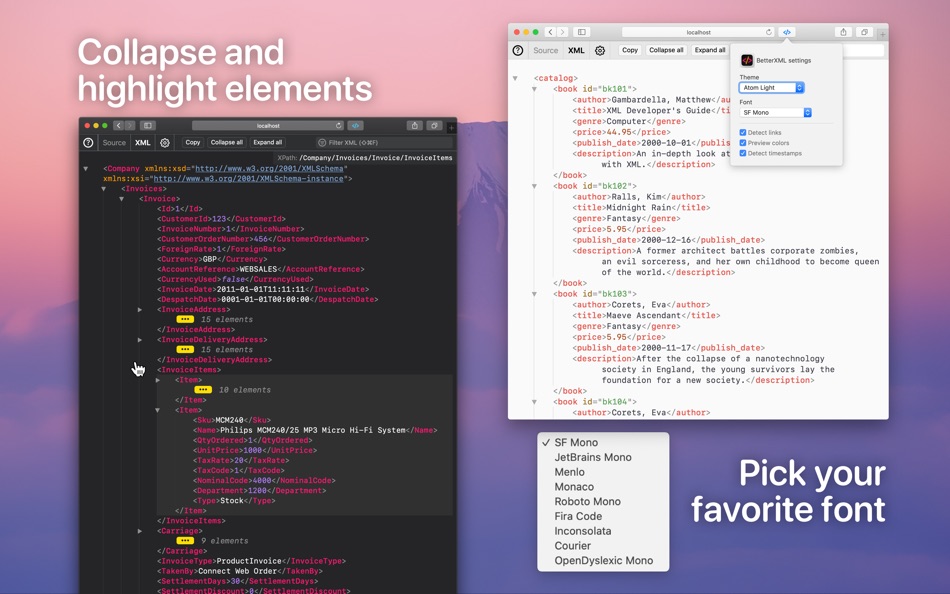Toggle sidebar icon in light browser window
950x594 pixels.
pos(582,32)
